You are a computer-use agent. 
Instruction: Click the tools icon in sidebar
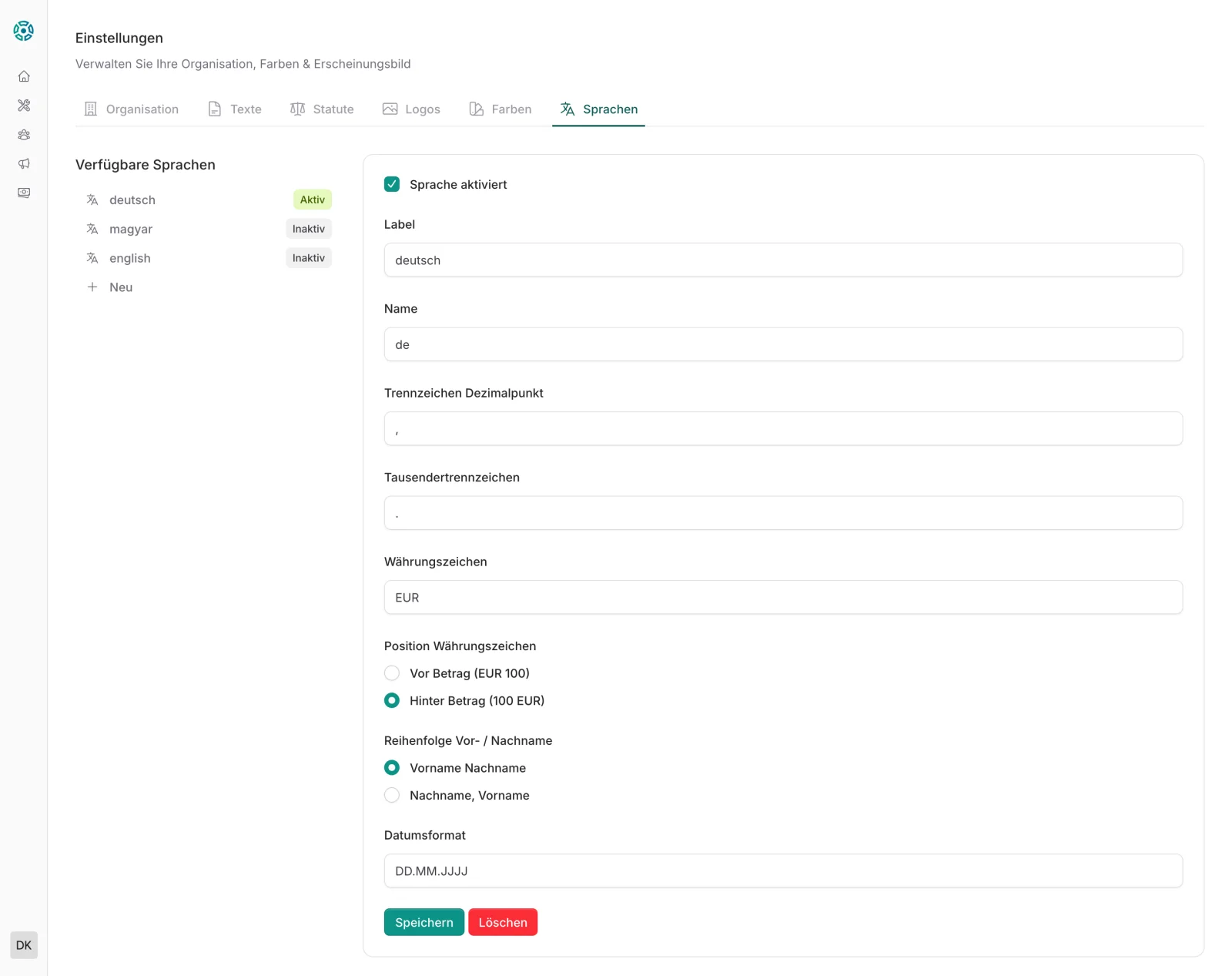coord(24,106)
